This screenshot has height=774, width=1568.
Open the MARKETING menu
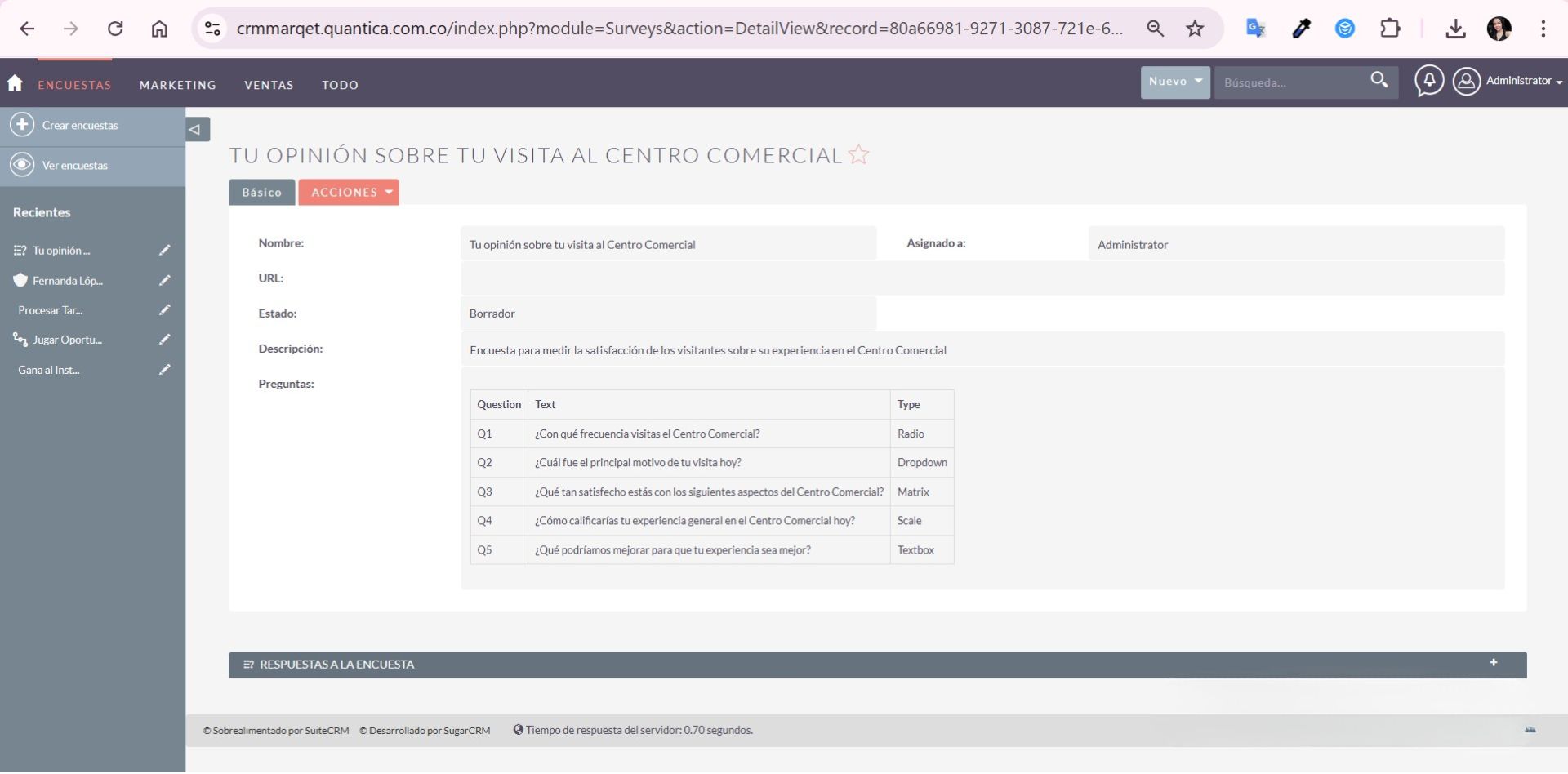click(x=177, y=85)
